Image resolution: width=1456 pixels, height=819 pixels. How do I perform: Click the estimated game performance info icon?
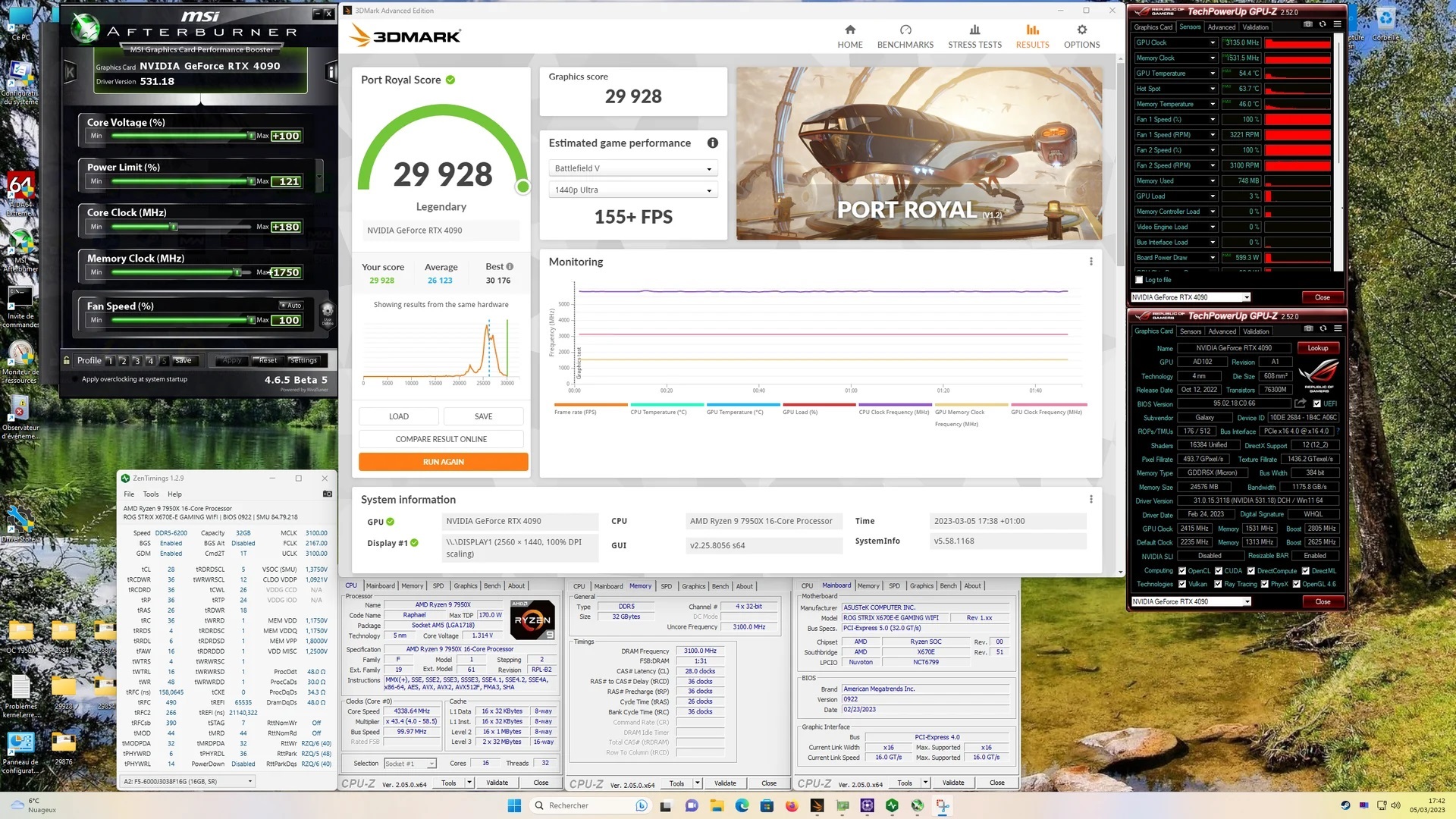tap(712, 143)
